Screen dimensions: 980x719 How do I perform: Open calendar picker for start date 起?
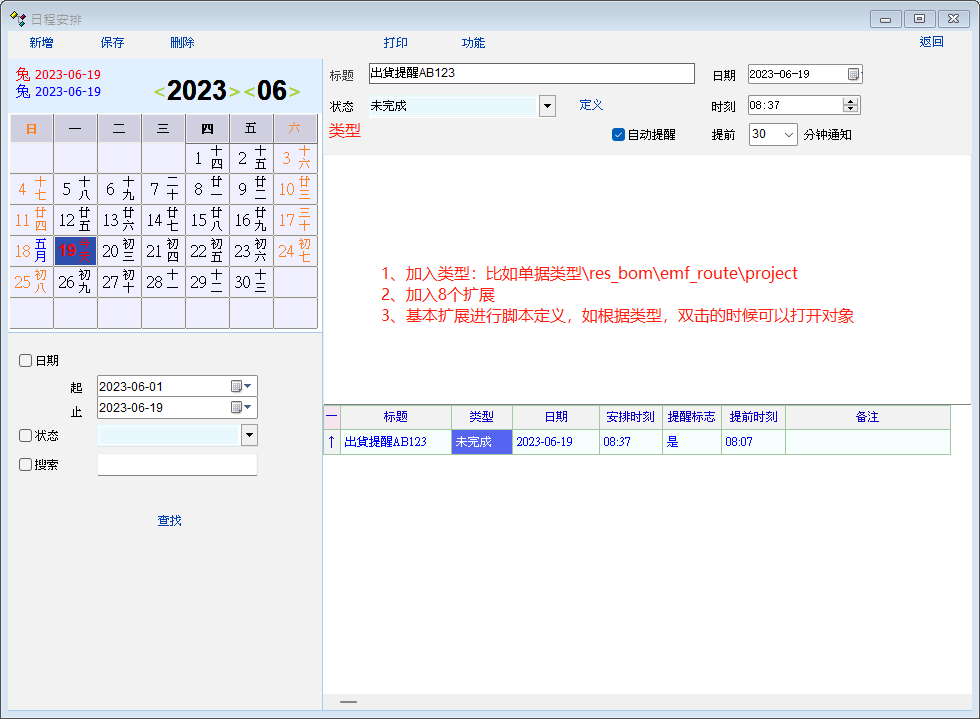[x=237, y=386]
